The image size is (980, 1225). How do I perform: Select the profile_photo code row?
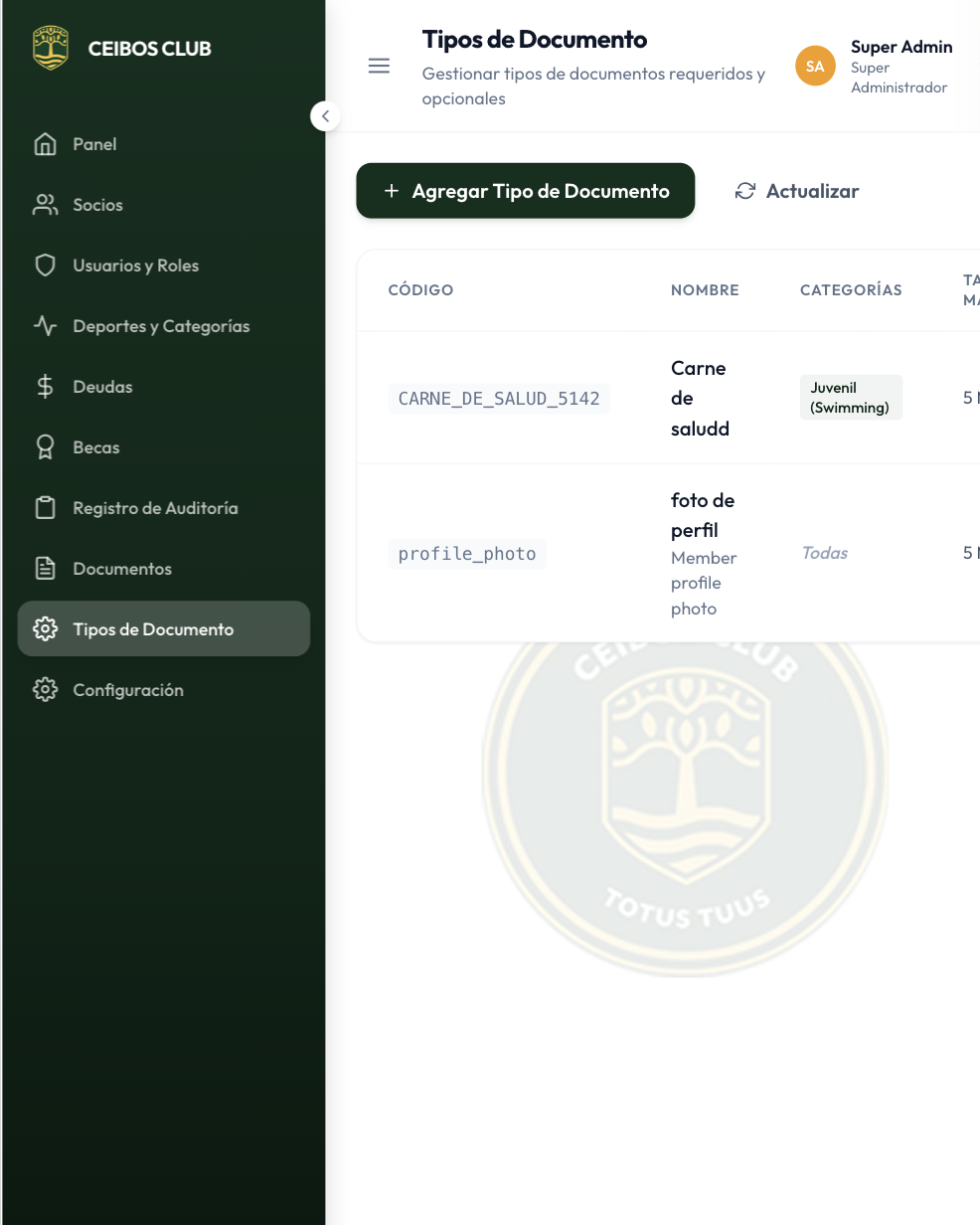[467, 554]
